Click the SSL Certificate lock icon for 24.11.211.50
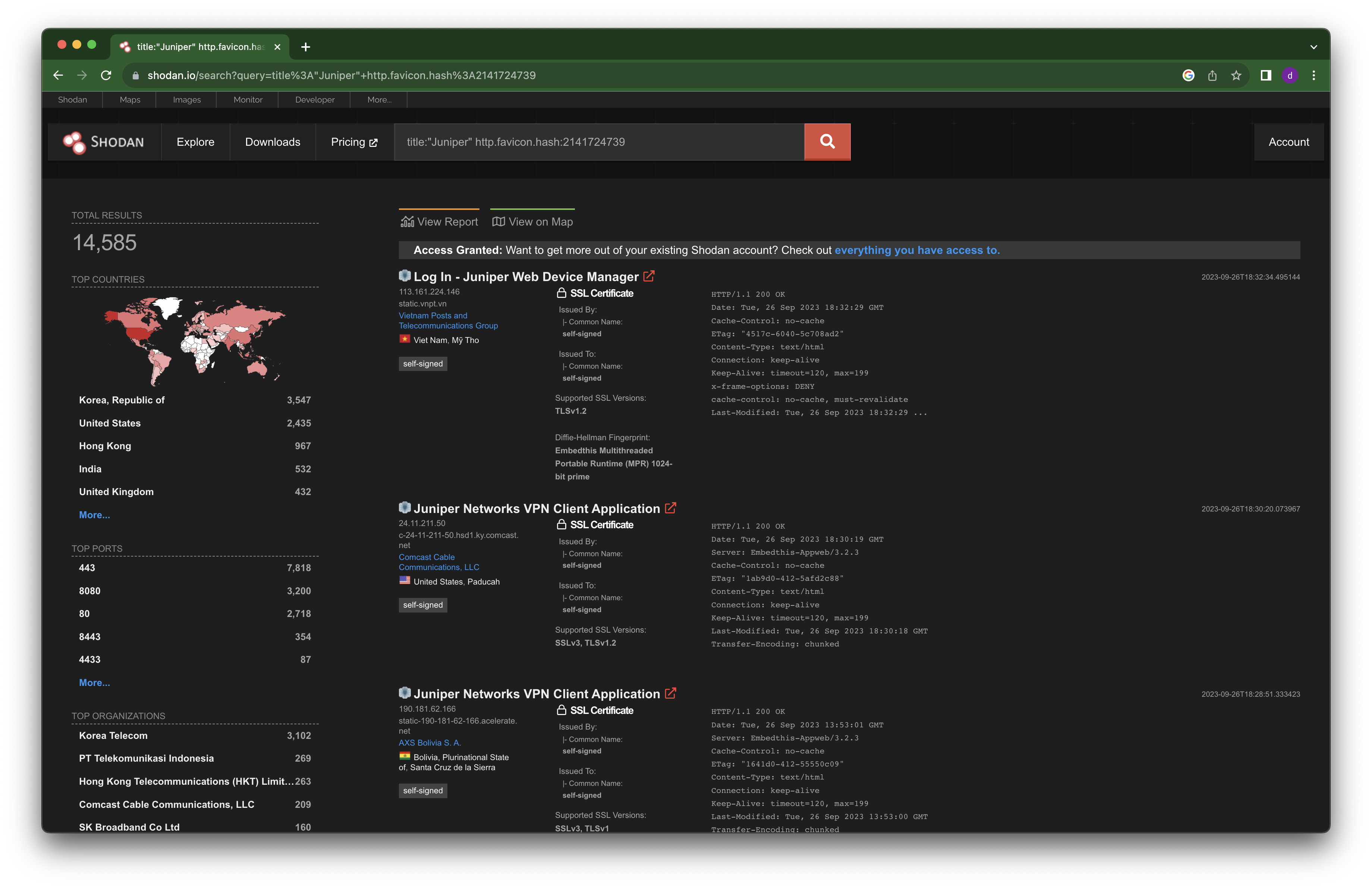This screenshot has width=1372, height=888. [561, 525]
